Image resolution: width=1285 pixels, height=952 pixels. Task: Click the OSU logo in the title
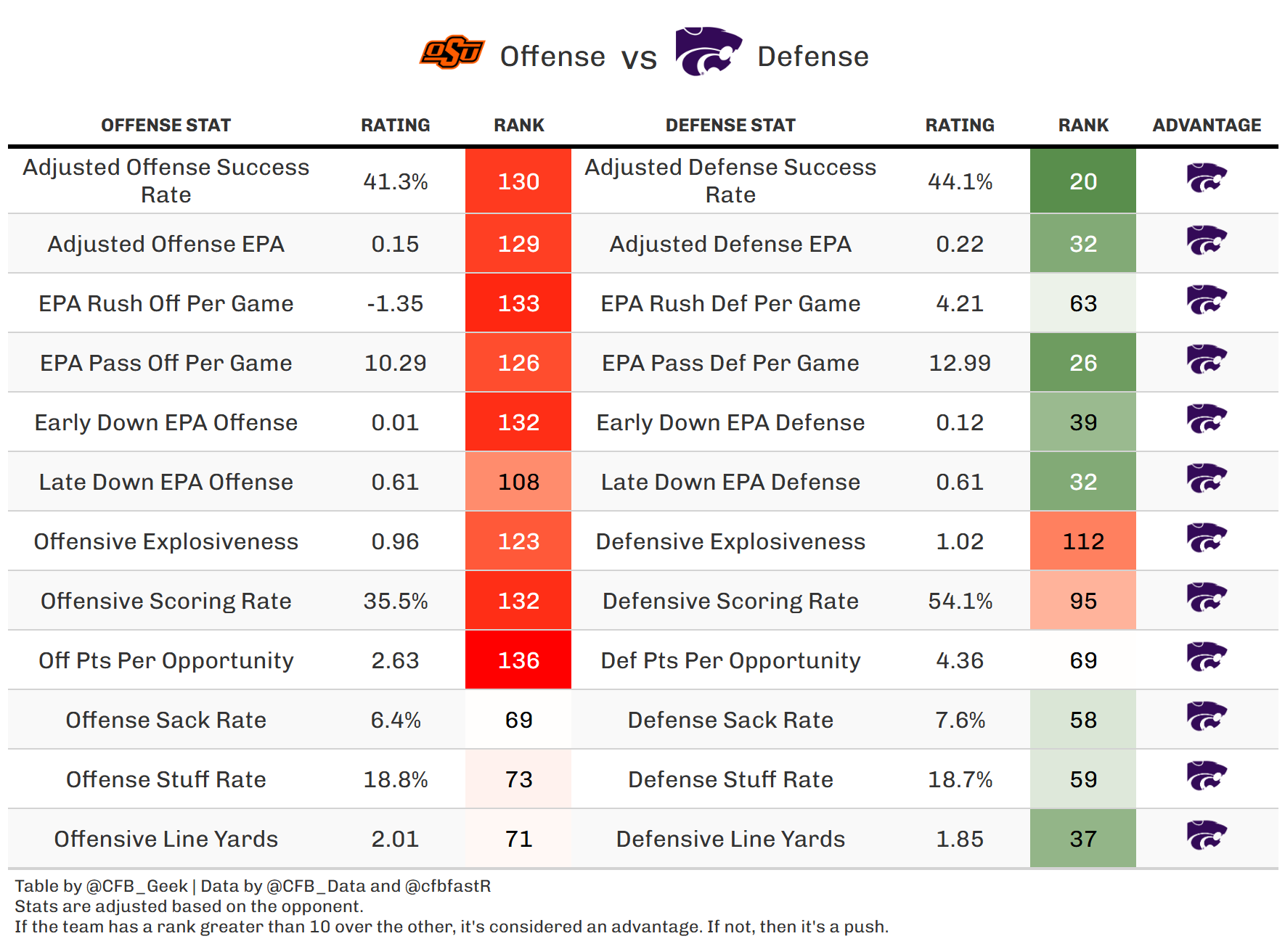tap(452, 52)
